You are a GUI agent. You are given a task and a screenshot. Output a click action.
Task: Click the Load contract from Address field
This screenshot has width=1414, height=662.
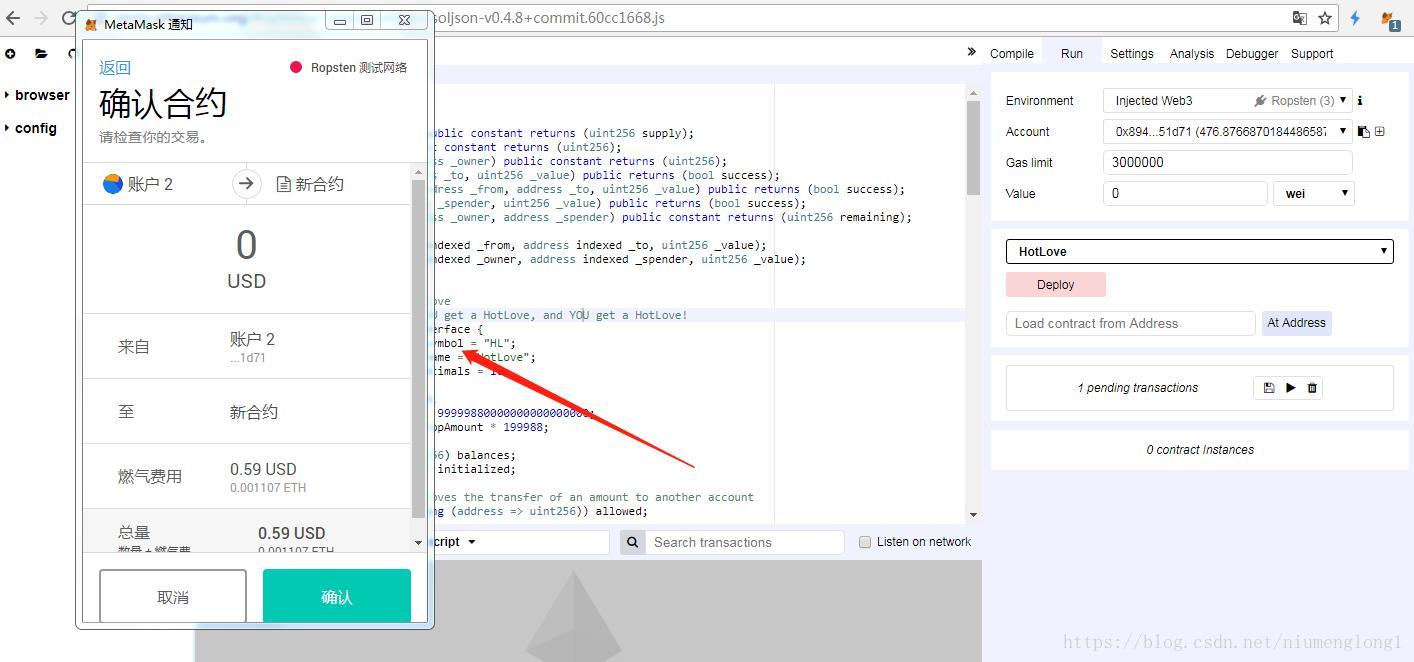[1130, 323]
